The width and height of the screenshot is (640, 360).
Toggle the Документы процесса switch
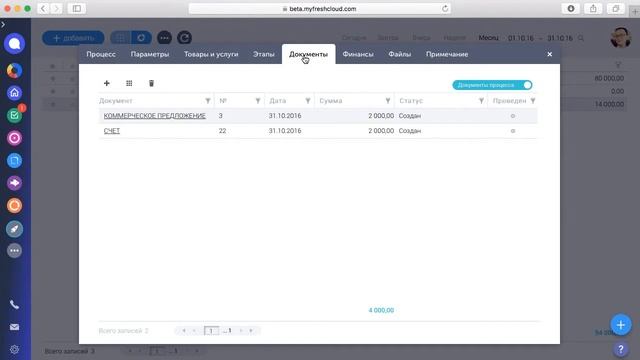(x=492, y=85)
